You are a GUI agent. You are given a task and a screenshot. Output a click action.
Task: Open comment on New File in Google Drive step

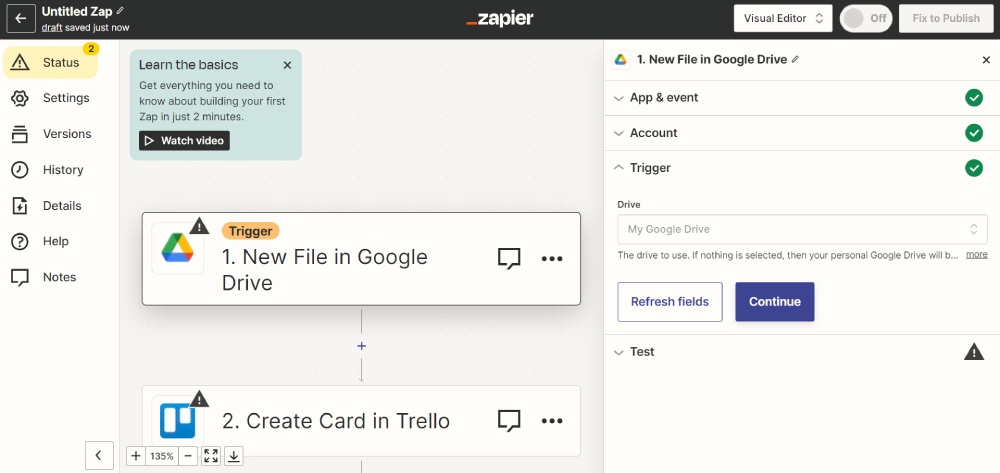point(509,259)
